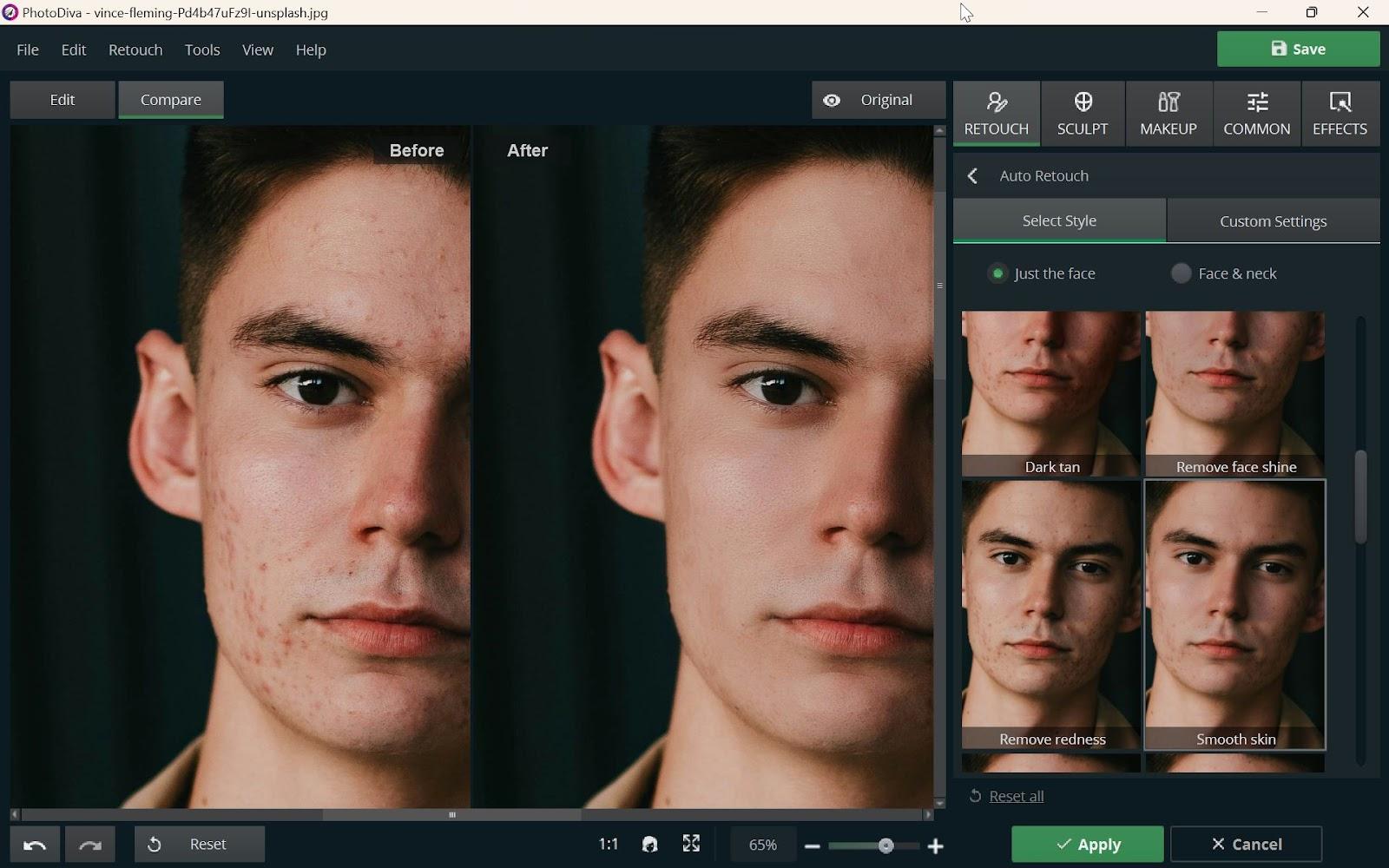
Task: Zoom out with the minus icon
Action: point(813,846)
